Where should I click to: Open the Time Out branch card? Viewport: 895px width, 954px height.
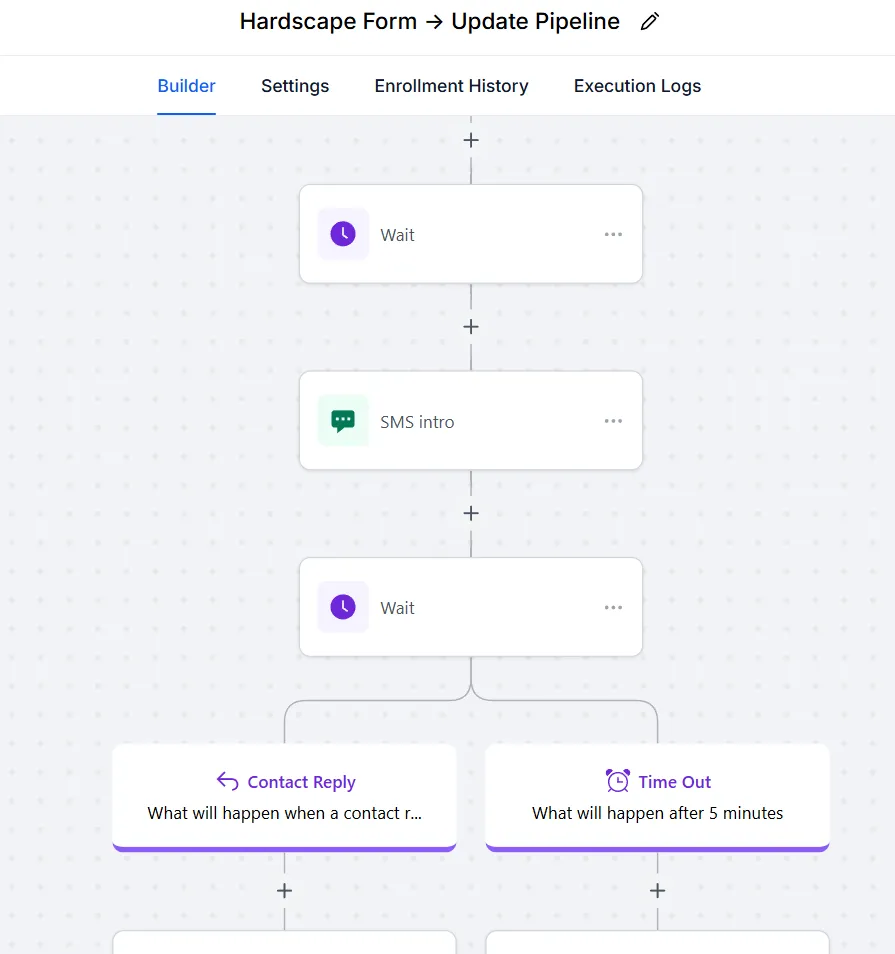657,798
